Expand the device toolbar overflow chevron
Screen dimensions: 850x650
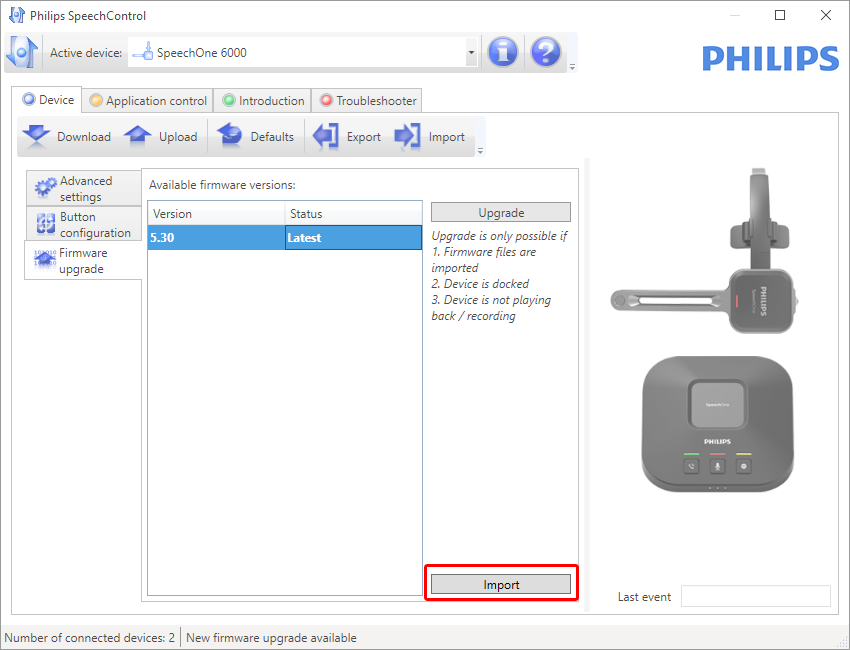click(x=480, y=151)
